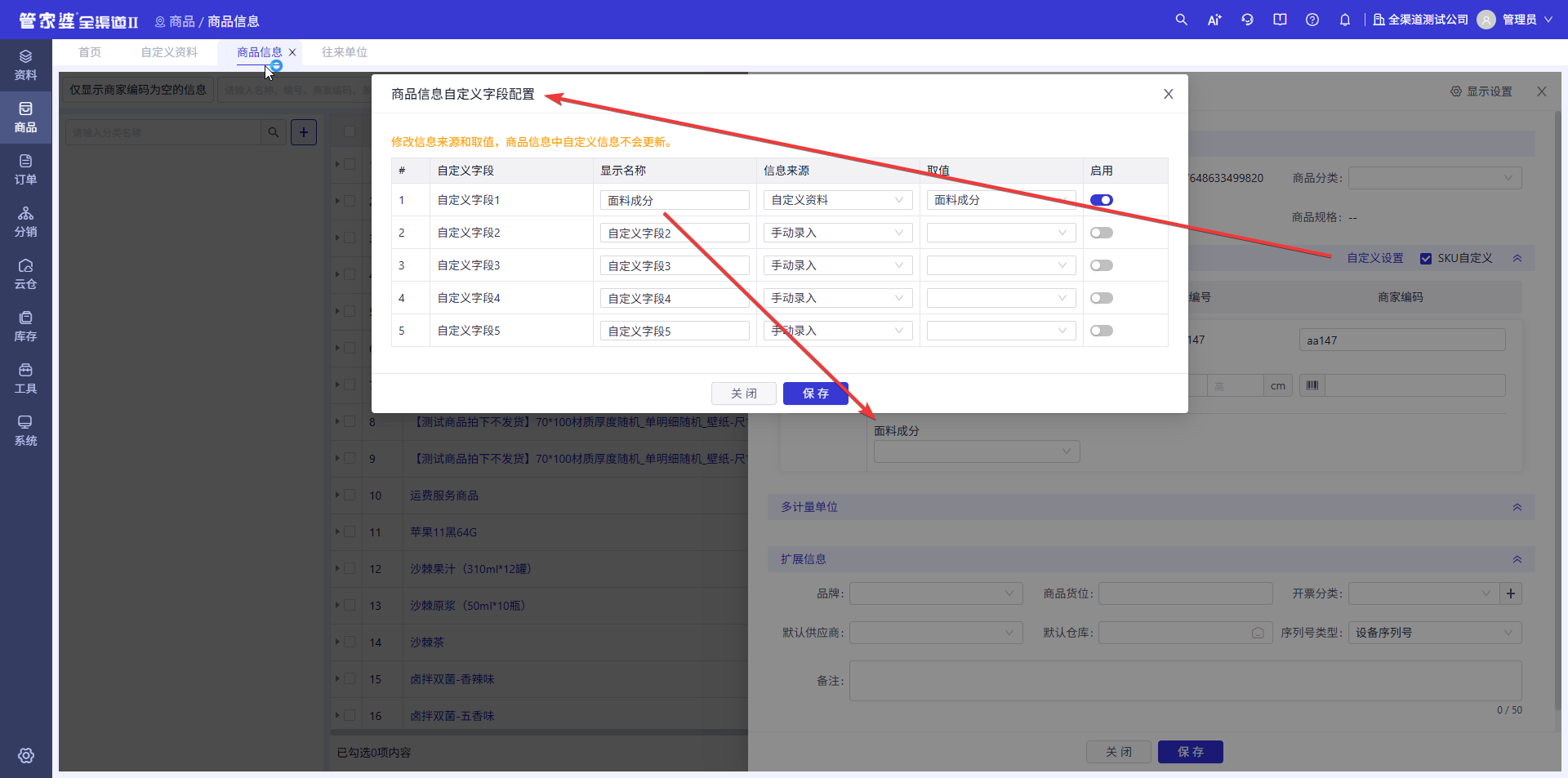Open the 品牌 dropdown
Viewport: 1568px width, 778px height.
[936, 594]
